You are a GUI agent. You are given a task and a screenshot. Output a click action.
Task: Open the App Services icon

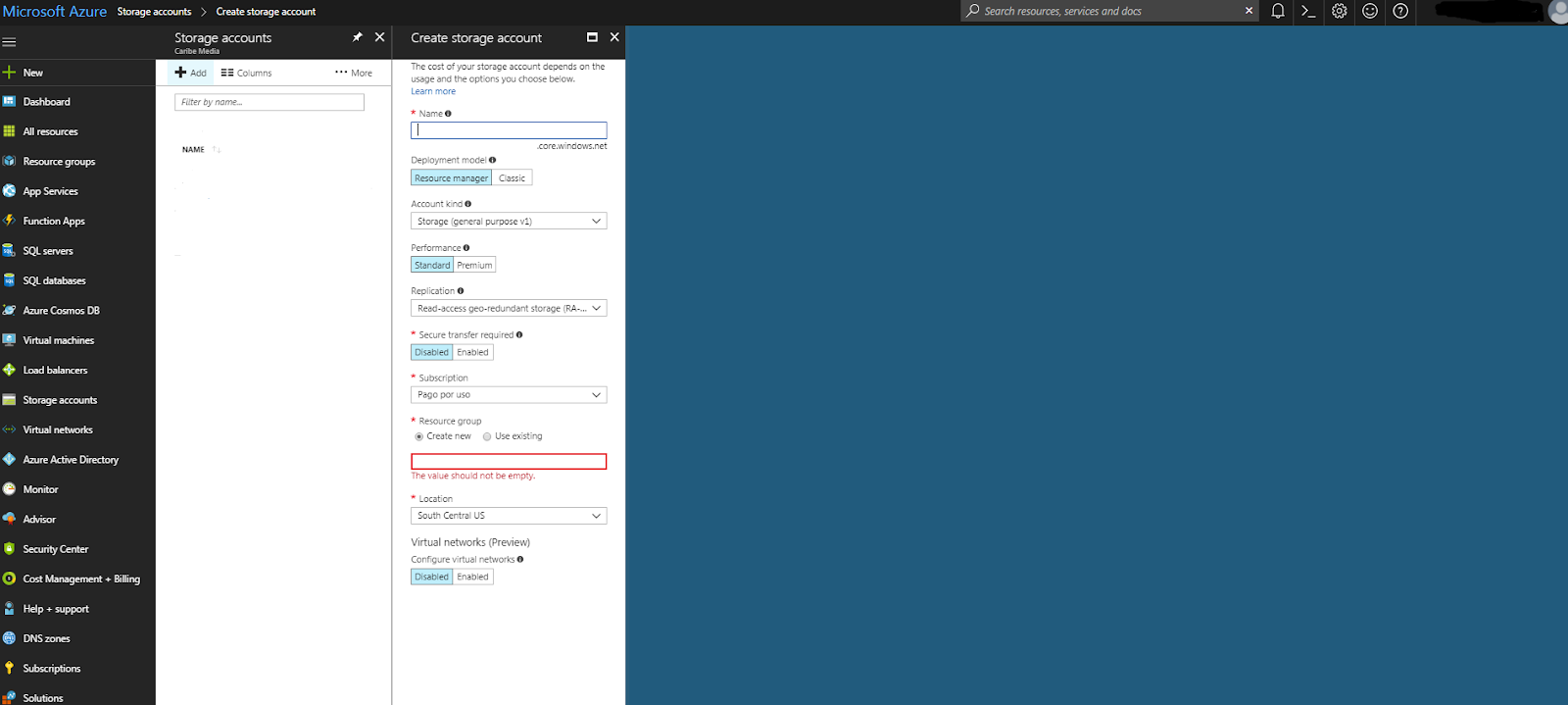pyautogui.click(x=9, y=190)
